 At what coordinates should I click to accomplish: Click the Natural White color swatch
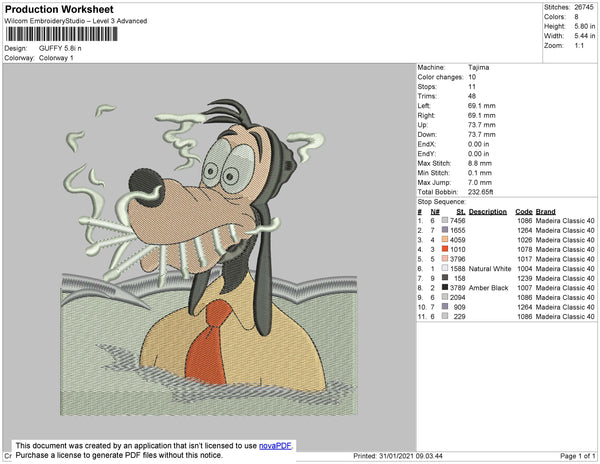445,268
